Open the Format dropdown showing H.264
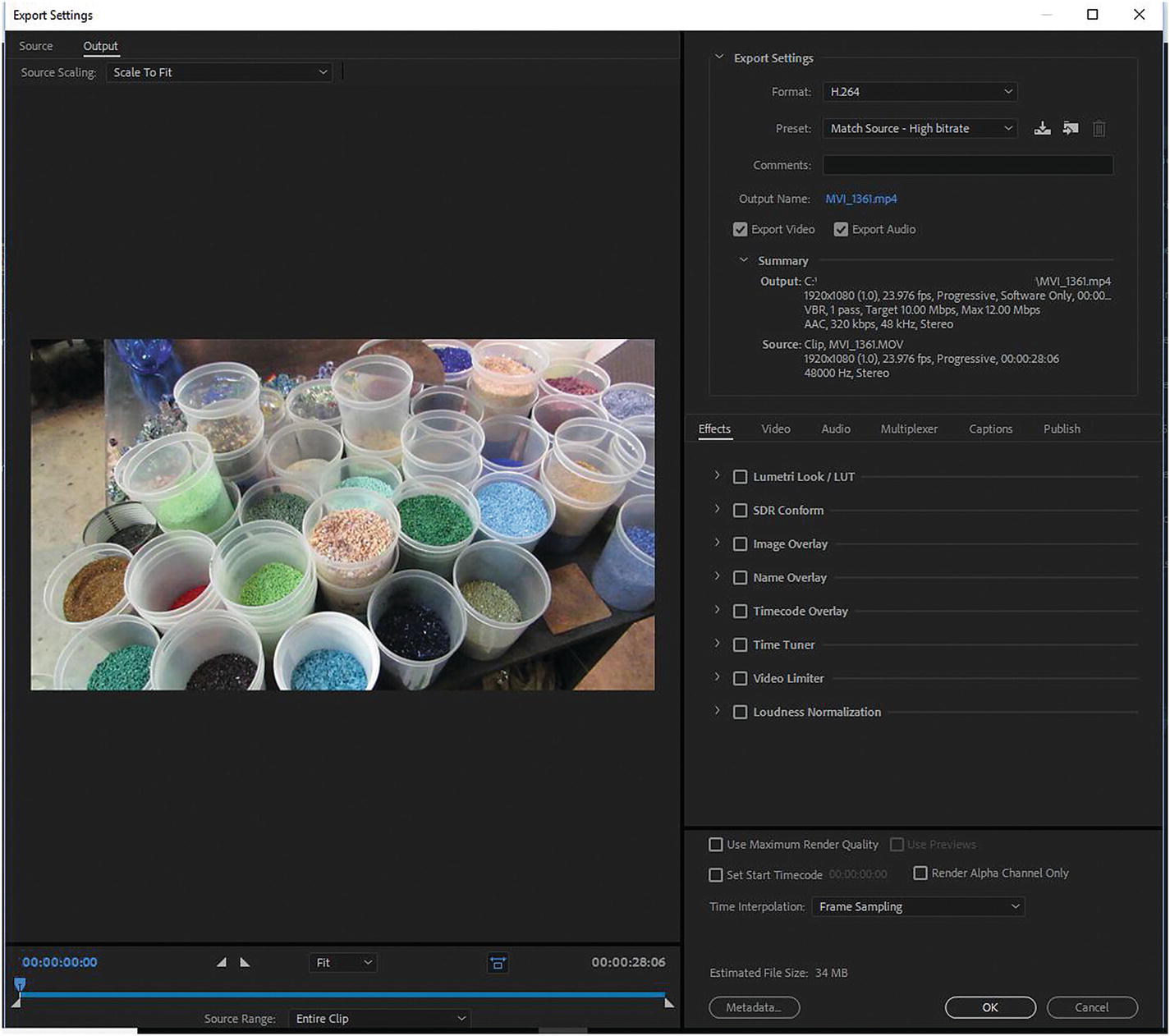The image size is (1170, 1036). 920,92
